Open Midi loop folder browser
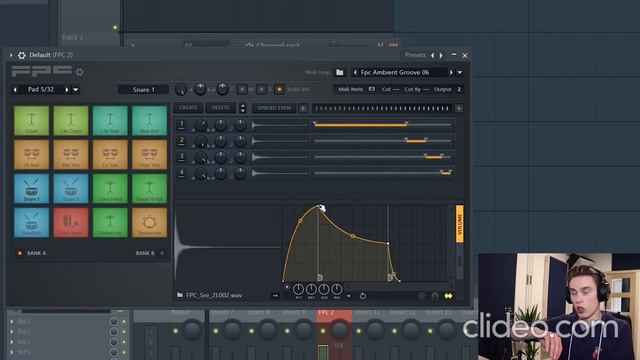Viewport: 640px width, 360px height. (340, 72)
